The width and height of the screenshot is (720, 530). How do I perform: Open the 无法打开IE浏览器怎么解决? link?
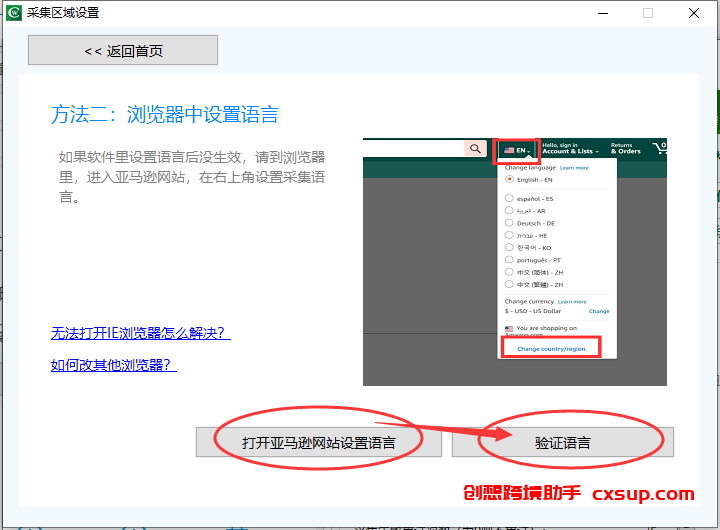pos(141,333)
